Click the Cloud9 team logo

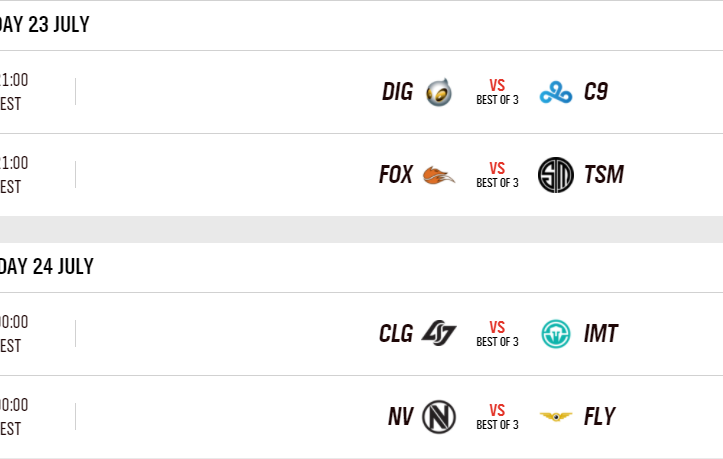555,93
